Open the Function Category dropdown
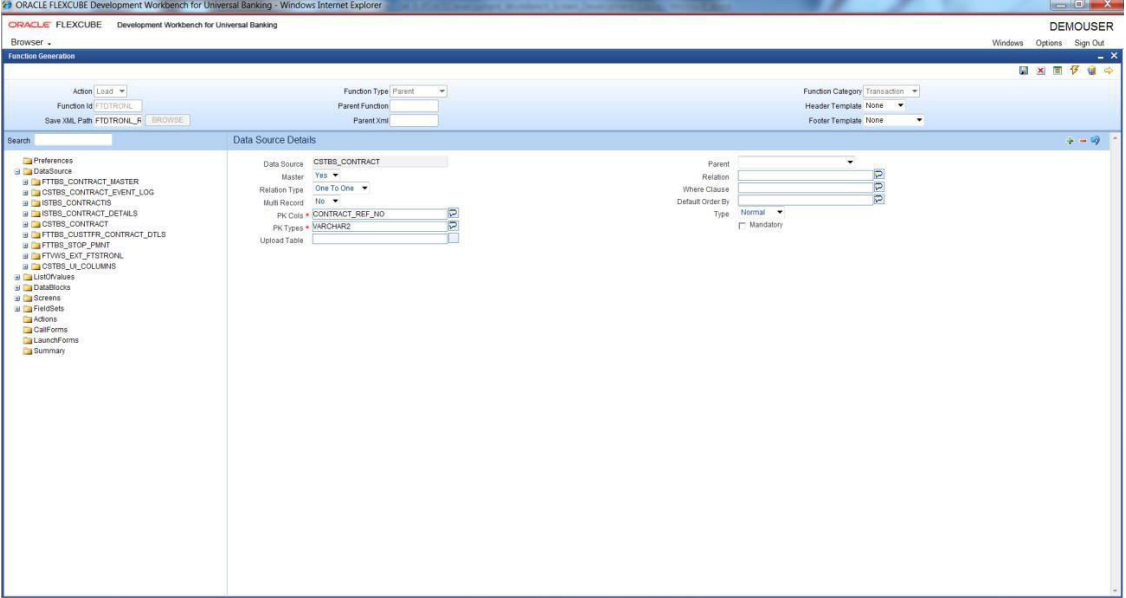Screen dimensions: 1126x598 pyautogui.click(x=891, y=91)
